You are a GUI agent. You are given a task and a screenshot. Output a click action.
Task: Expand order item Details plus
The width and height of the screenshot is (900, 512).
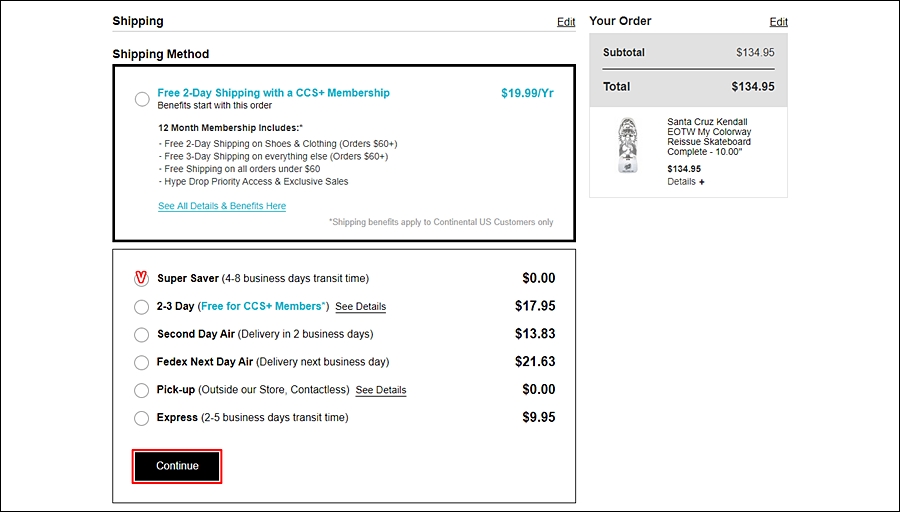685,181
